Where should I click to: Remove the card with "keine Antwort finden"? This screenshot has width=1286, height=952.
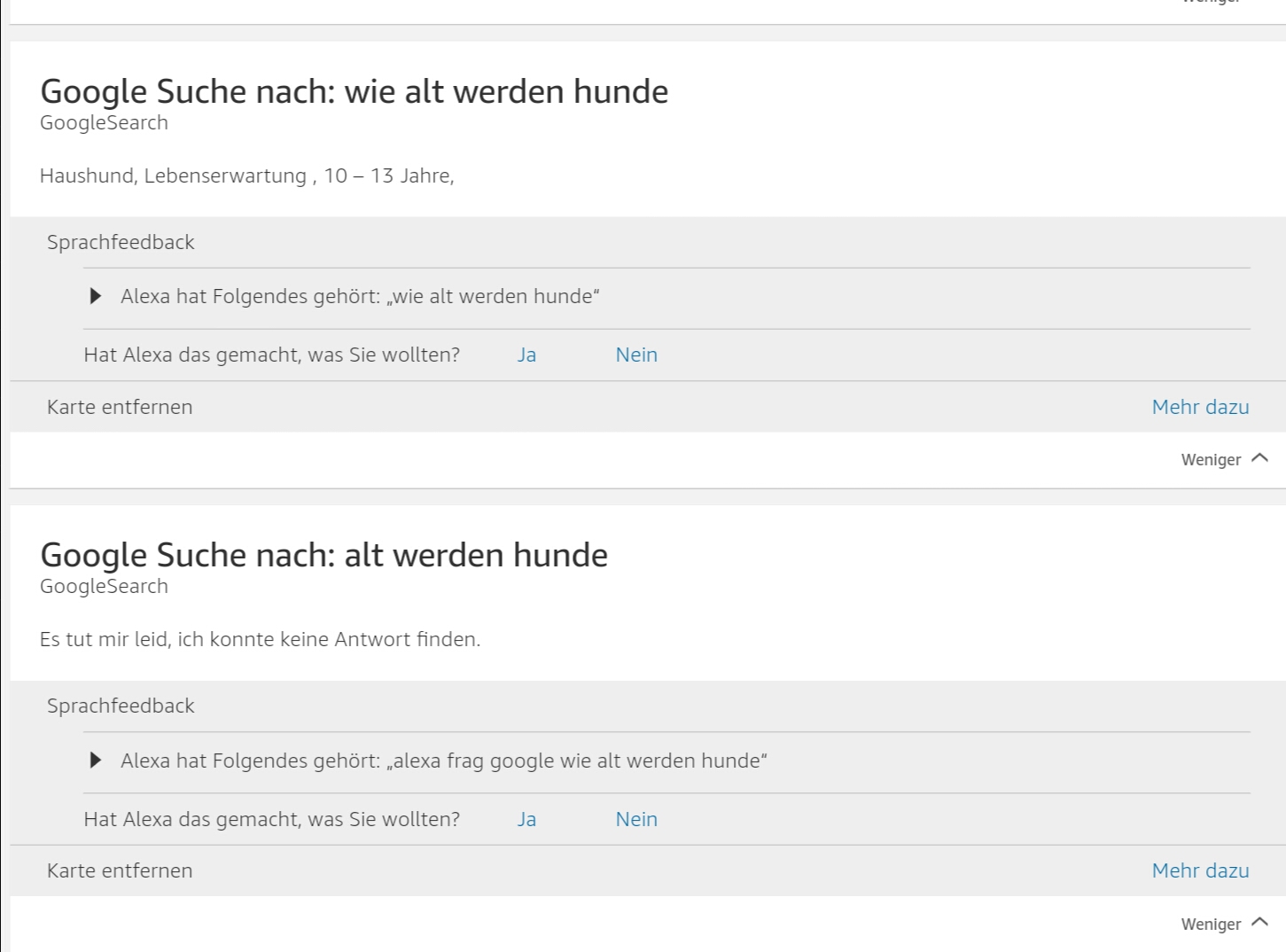120,871
